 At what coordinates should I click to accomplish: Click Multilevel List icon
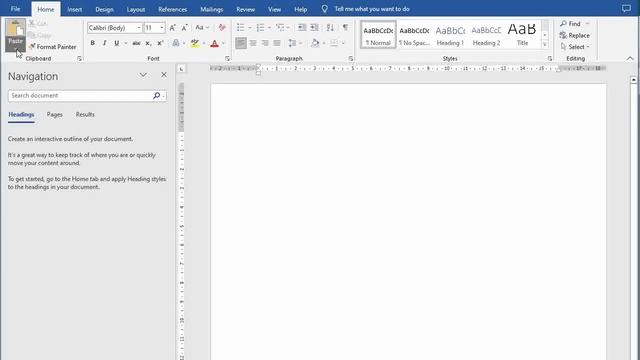(x=280, y=28)
